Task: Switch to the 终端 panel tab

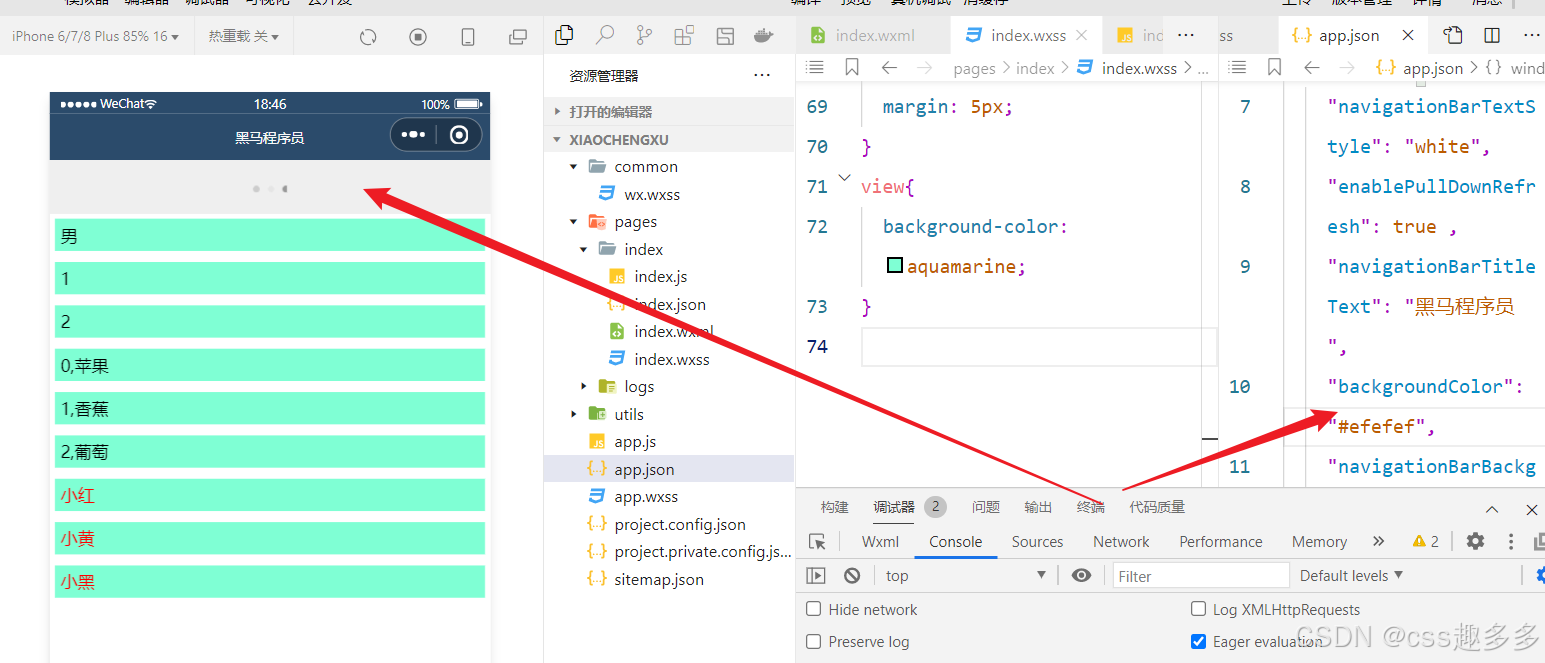Action: coord(1091,508)
